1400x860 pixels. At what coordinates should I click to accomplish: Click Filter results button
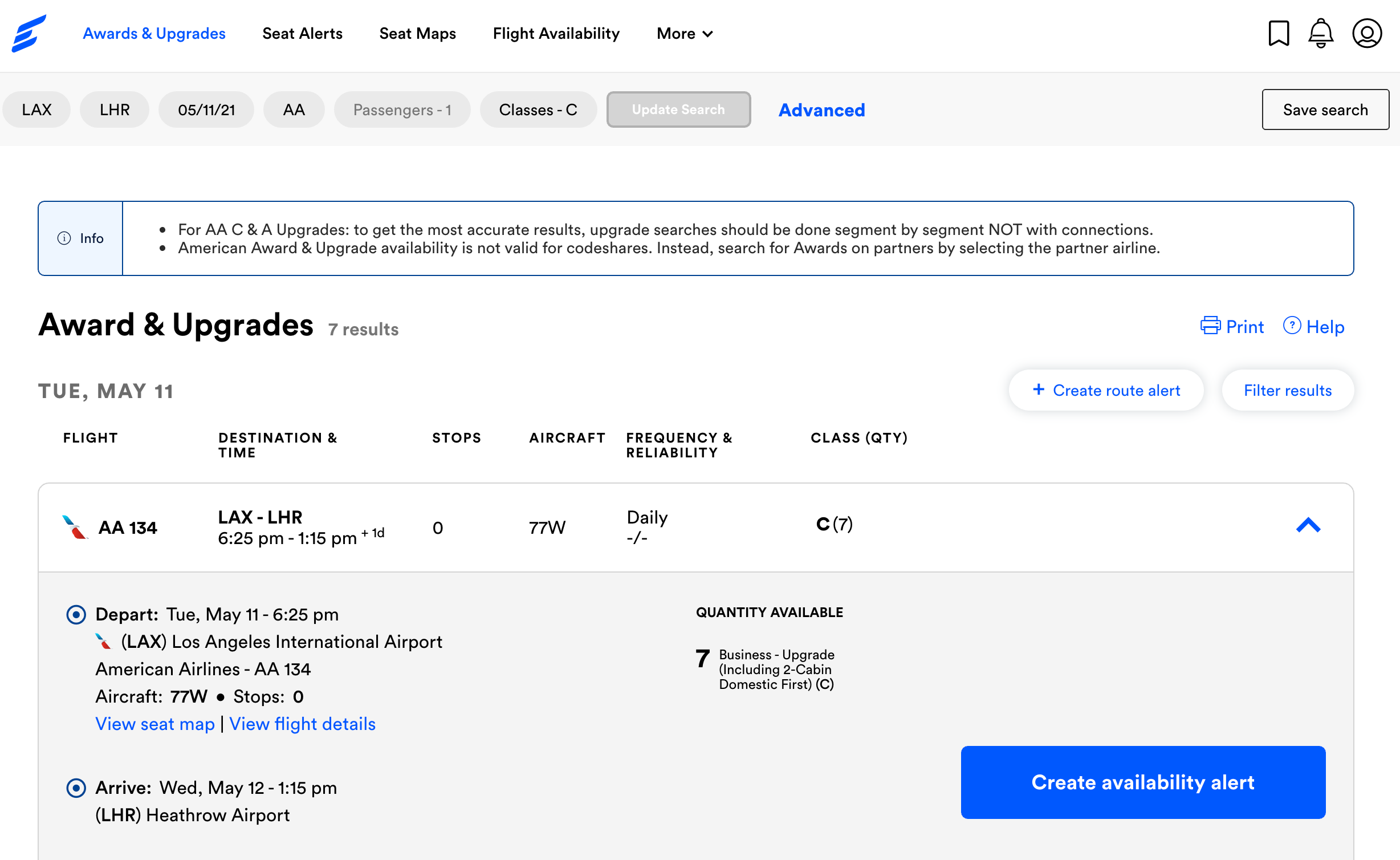[1287, 390]
